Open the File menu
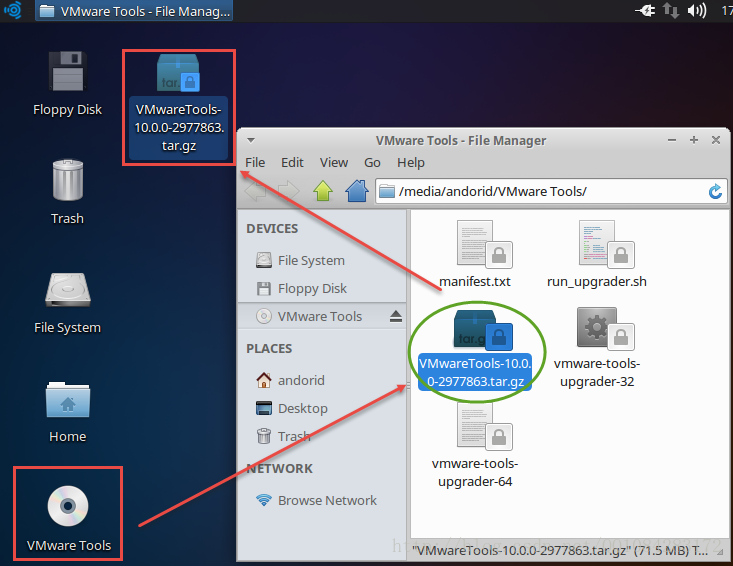Screen dimensions: 733x566 255,163
